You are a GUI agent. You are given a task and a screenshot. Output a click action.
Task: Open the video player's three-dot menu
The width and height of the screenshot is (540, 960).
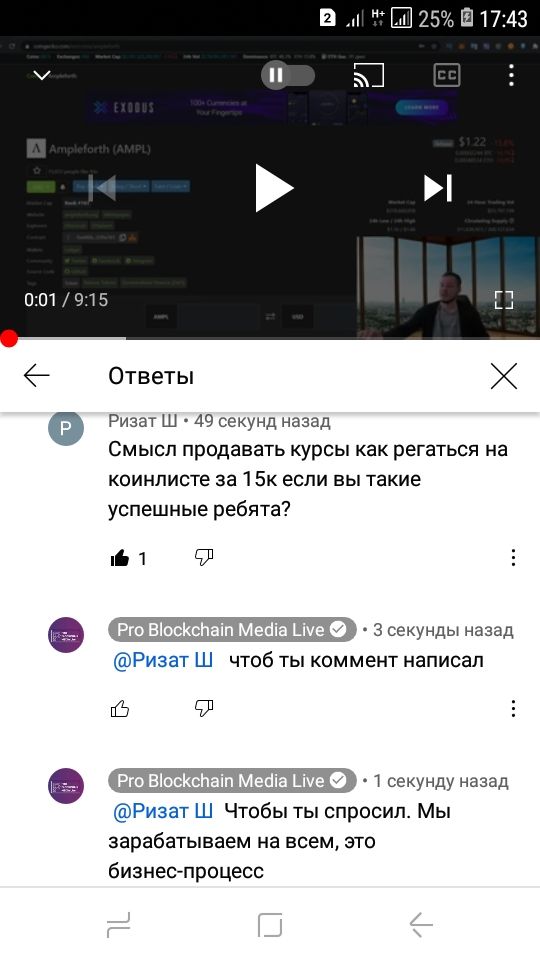[x=511, y=75]
